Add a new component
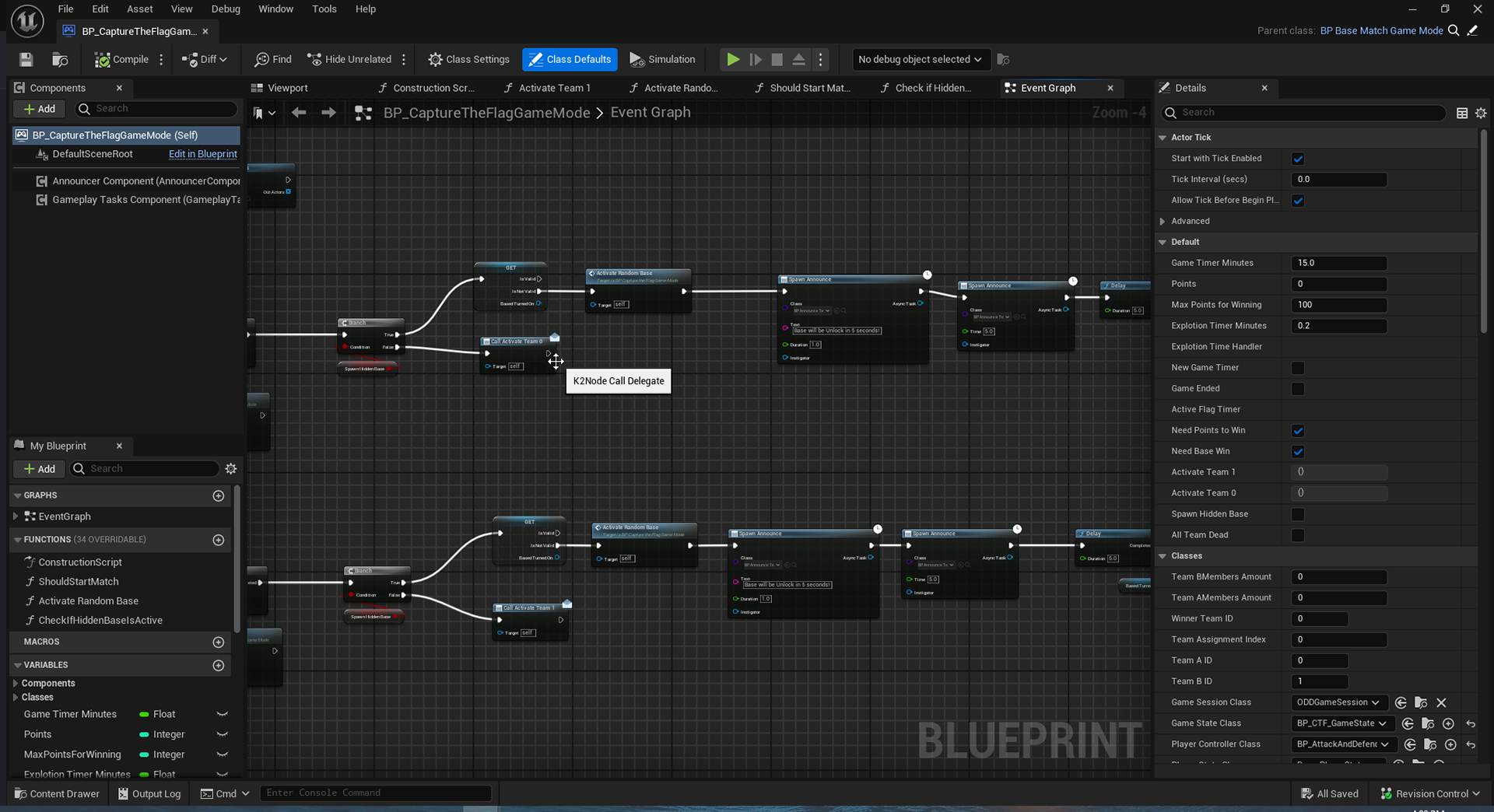 point(40,109)
